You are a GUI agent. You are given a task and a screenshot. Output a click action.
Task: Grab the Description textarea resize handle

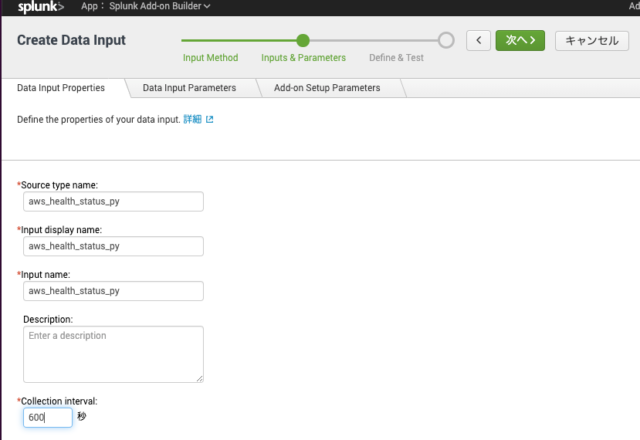point(200,379)
